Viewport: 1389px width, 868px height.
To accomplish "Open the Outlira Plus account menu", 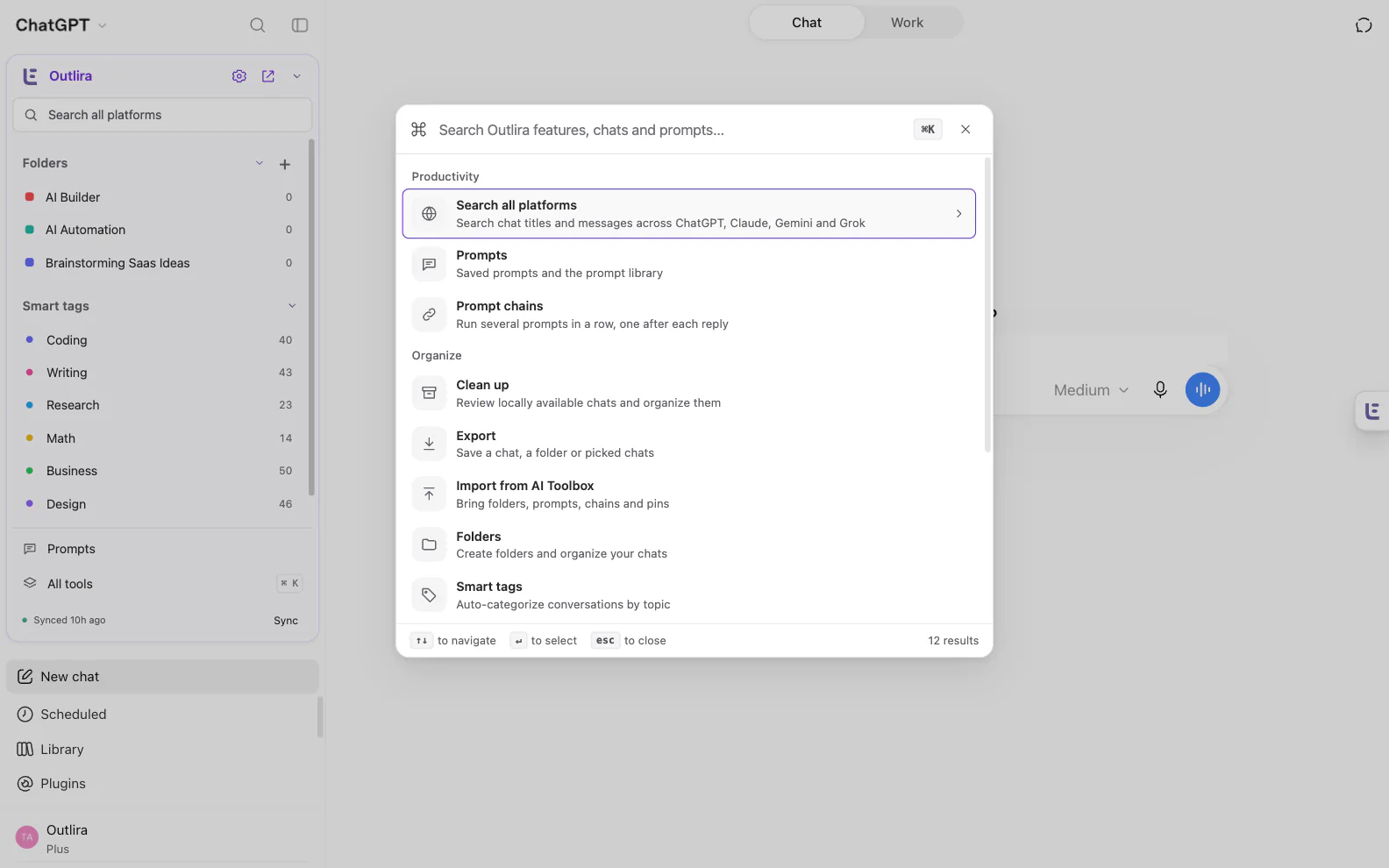I will (162, 838).
